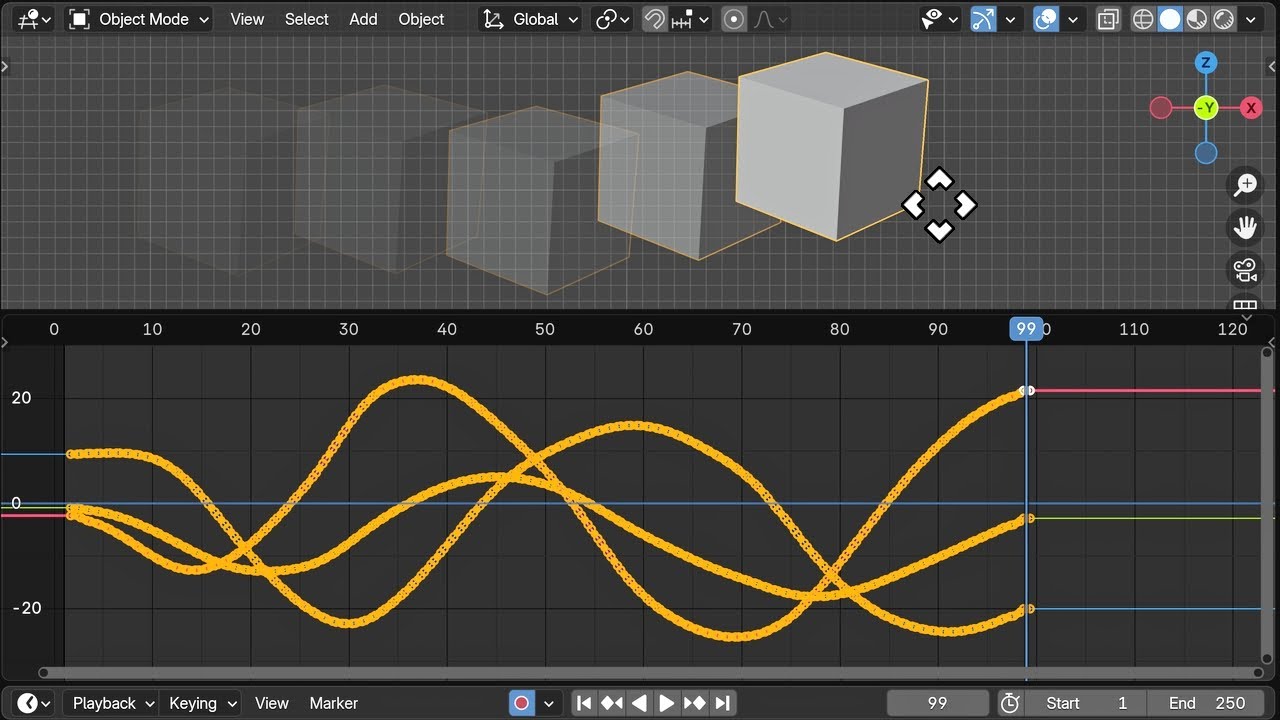The image size is (1280, 720).
Task: Toggle auto keying record button
Action: coord(522,703)
